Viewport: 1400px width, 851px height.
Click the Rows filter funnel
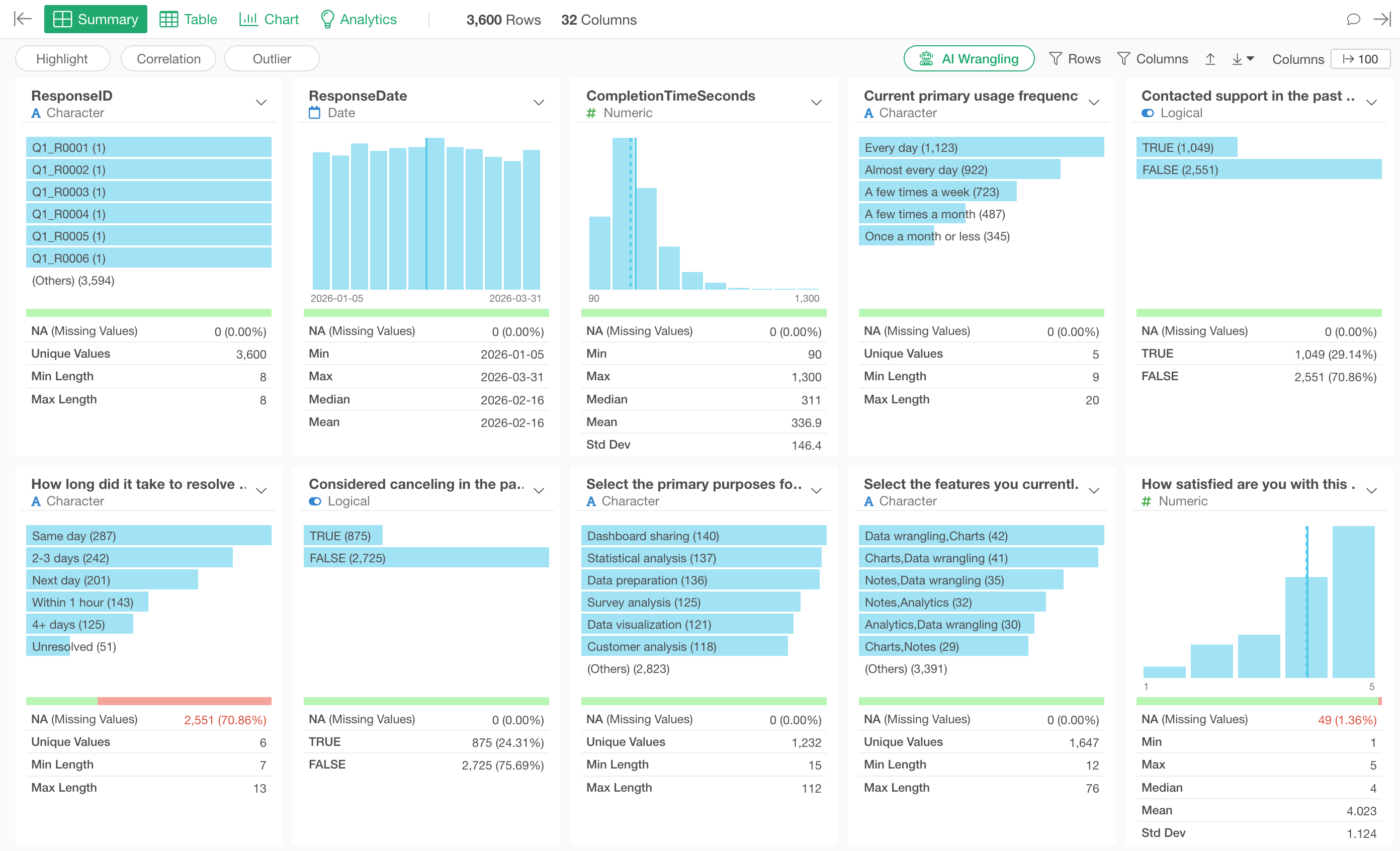pos(1075,58)
